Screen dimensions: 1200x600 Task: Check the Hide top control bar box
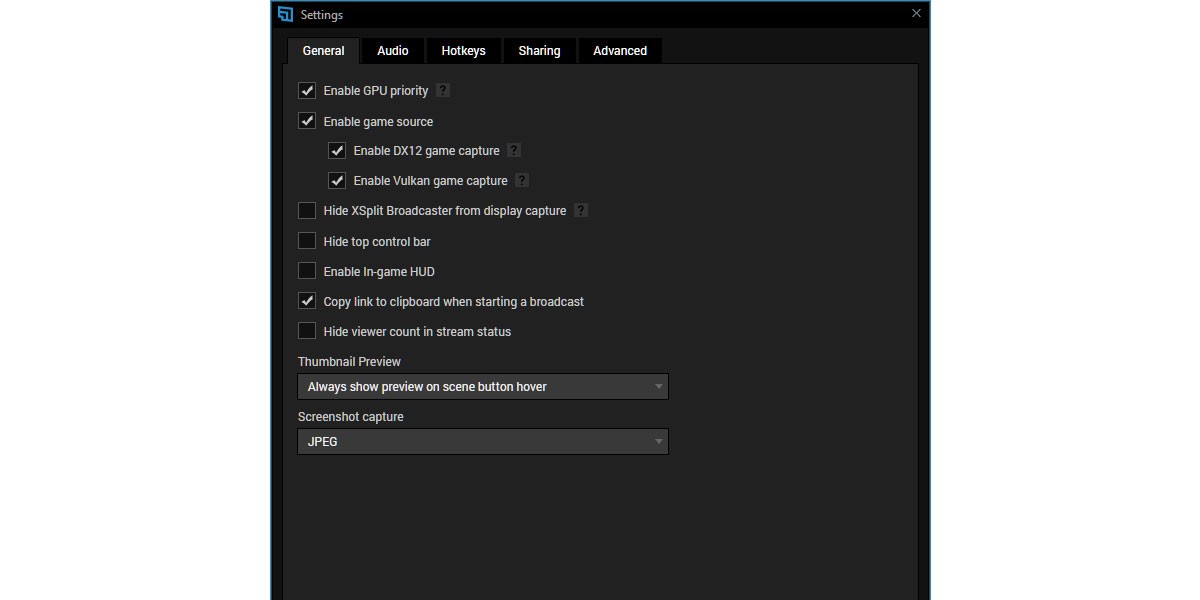point(307,241)
